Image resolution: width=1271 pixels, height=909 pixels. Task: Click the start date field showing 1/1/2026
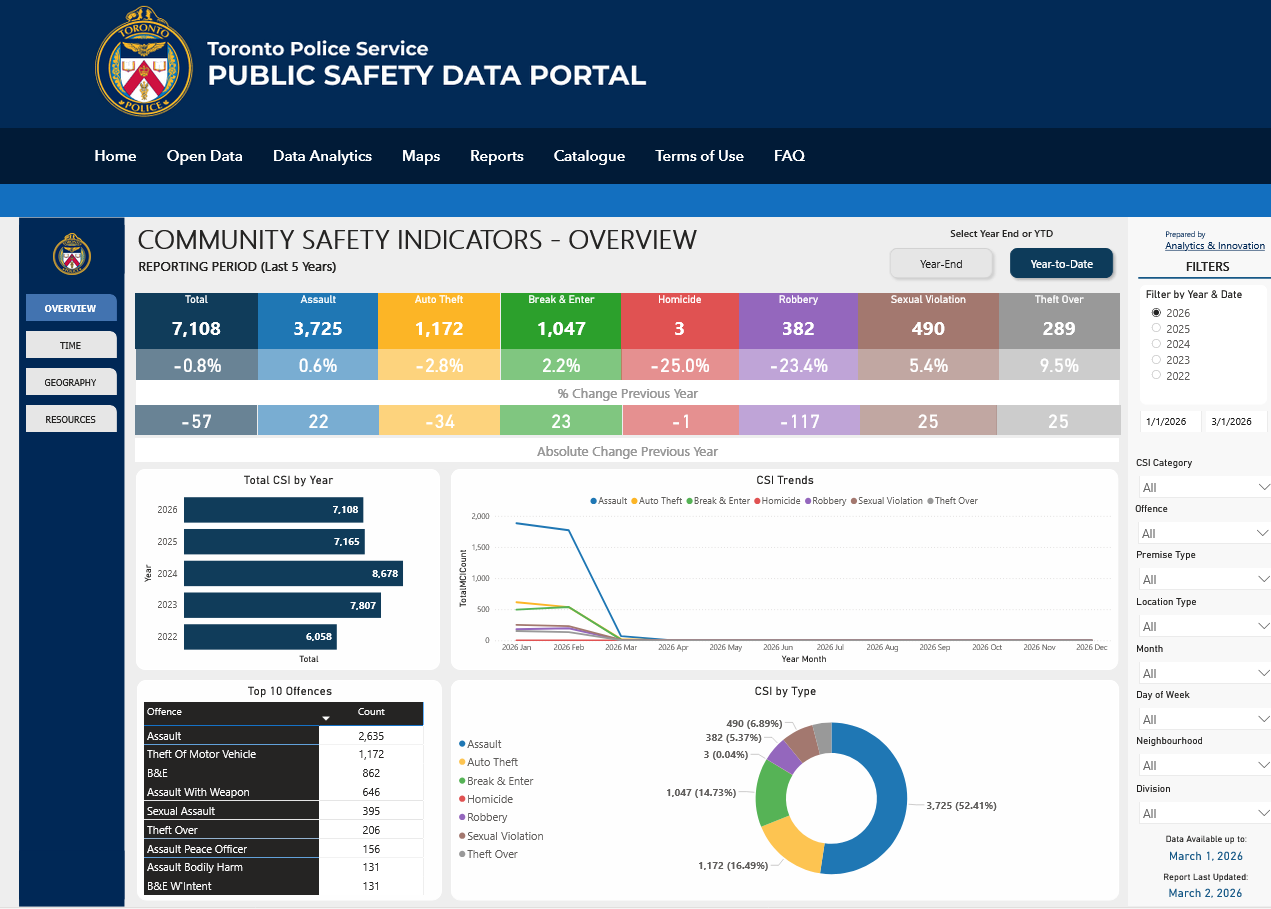[1167, 422]
